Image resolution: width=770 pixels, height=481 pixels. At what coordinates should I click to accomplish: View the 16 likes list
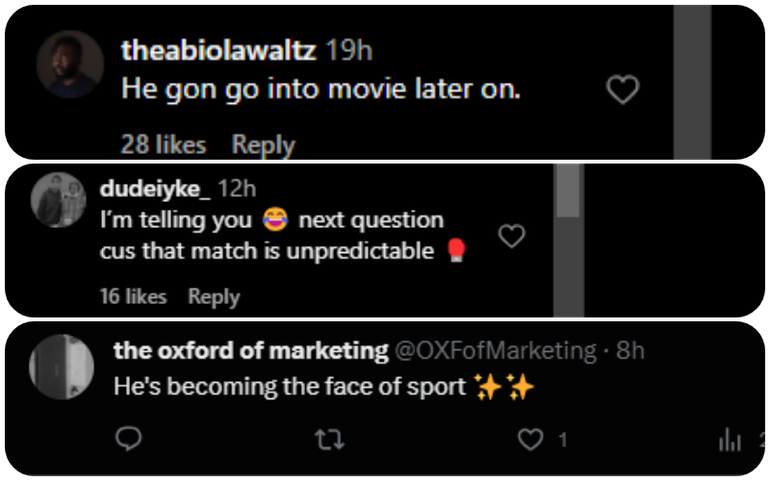point(133,297)
